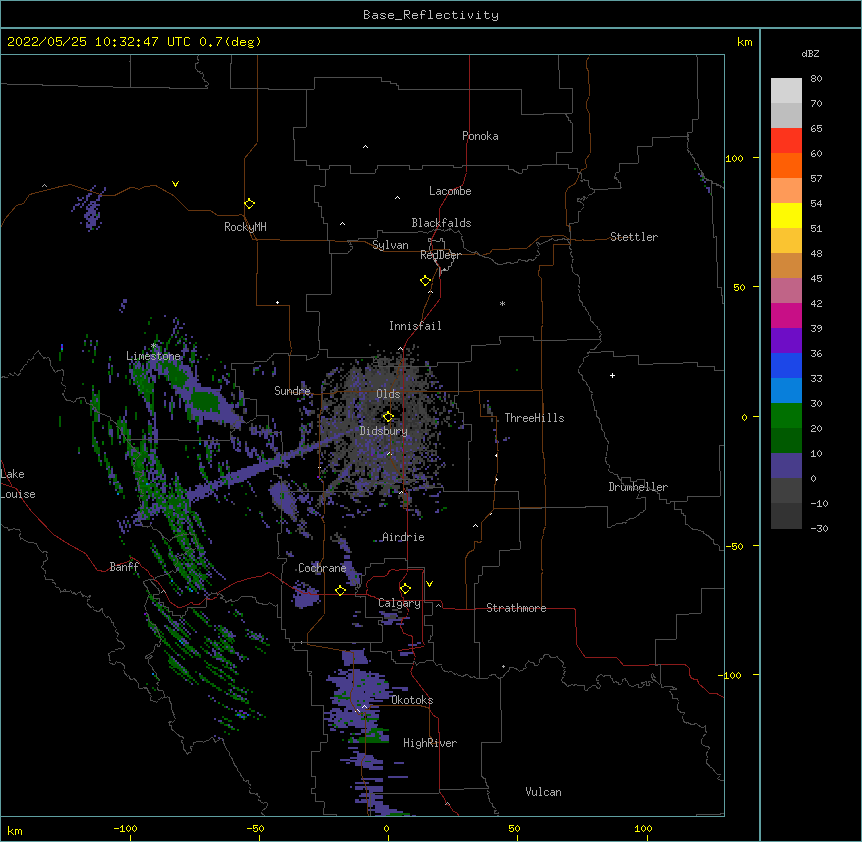
Task: Click the RedDeer city label
Action: [x=440, y=255]
